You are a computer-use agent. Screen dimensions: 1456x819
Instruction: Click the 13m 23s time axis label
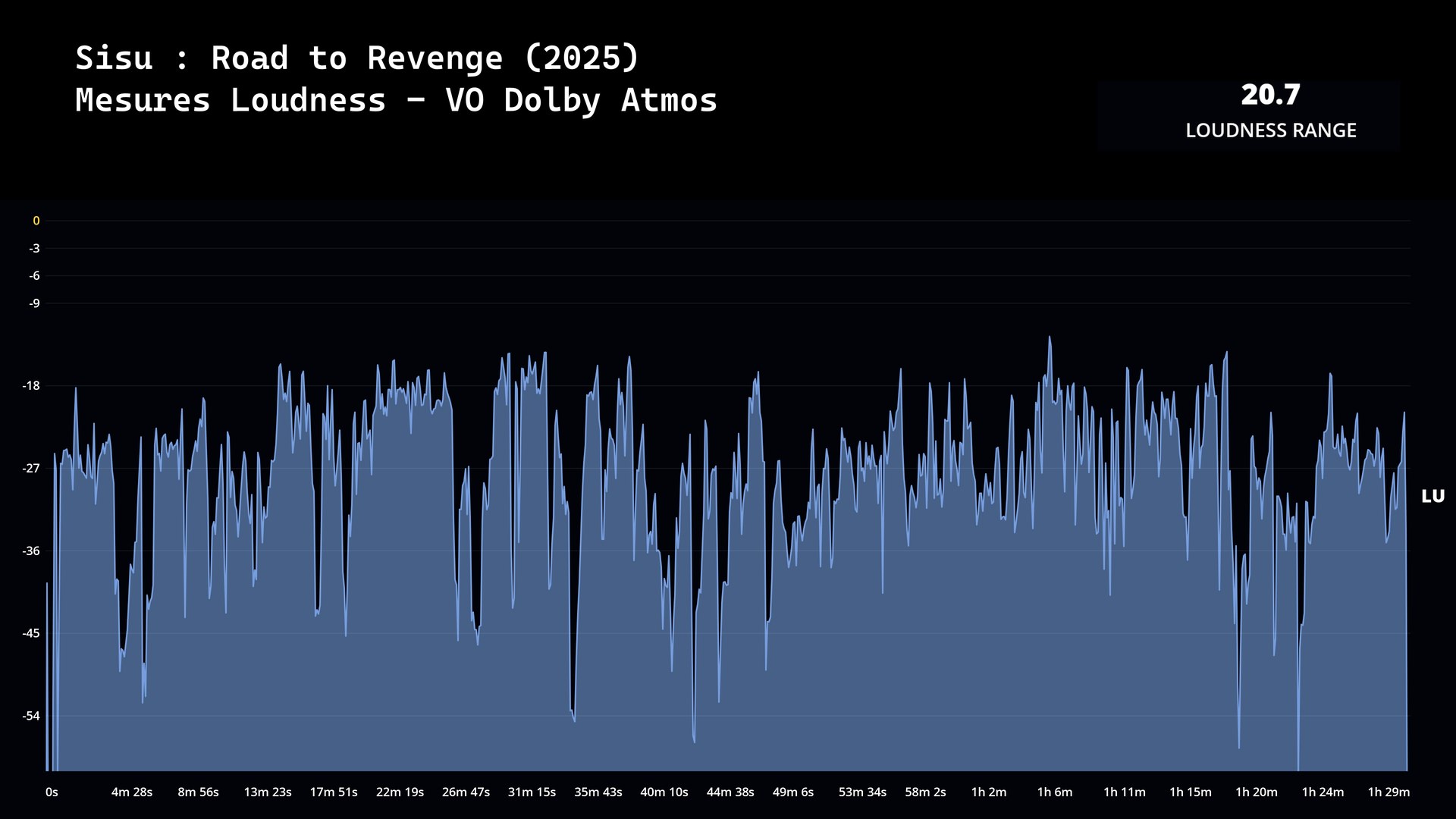[267, 792]
